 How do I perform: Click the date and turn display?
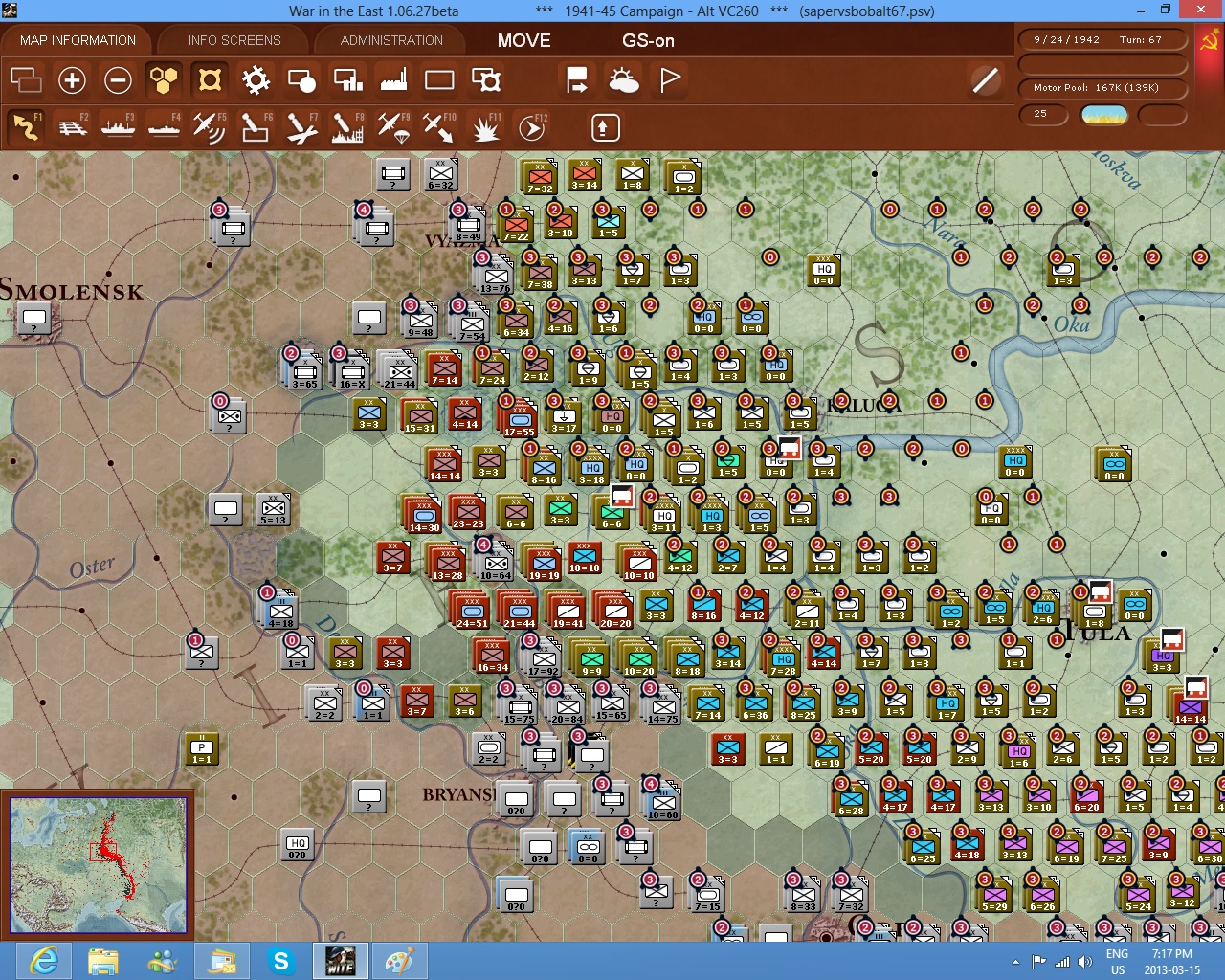coord(1102,40)
